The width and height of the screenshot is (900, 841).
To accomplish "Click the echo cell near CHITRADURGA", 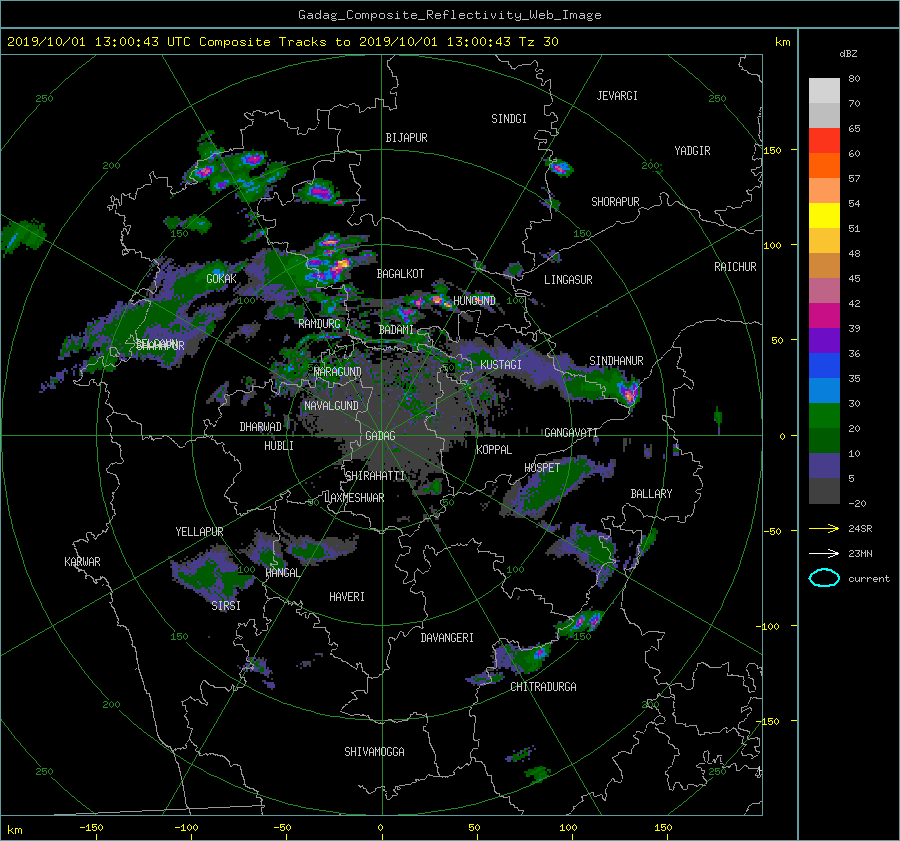I will (525, 657).
